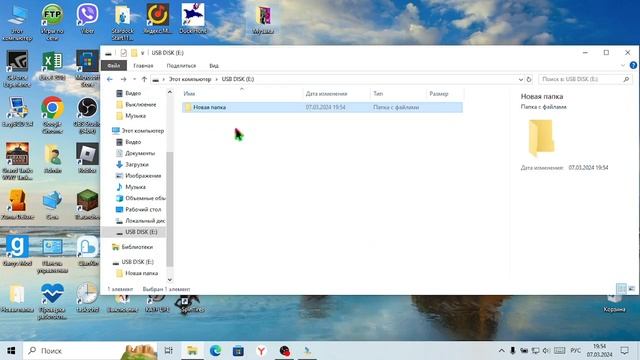This screenshot has width=640, height=360.
Task: Open the Файл tab
Action: (114, 65)
